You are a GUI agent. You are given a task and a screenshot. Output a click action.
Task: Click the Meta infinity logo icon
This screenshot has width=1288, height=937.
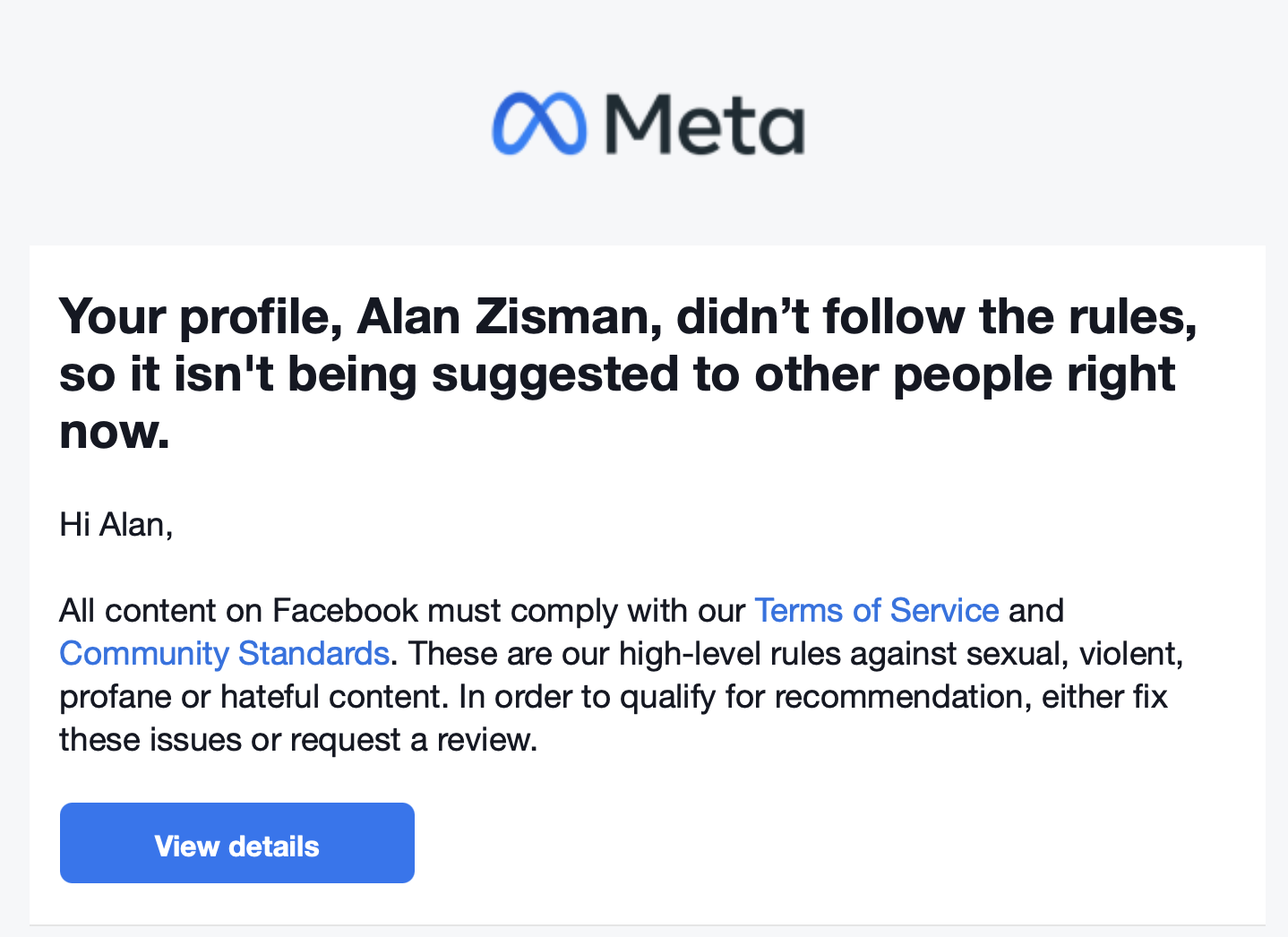tap(539, 124)
